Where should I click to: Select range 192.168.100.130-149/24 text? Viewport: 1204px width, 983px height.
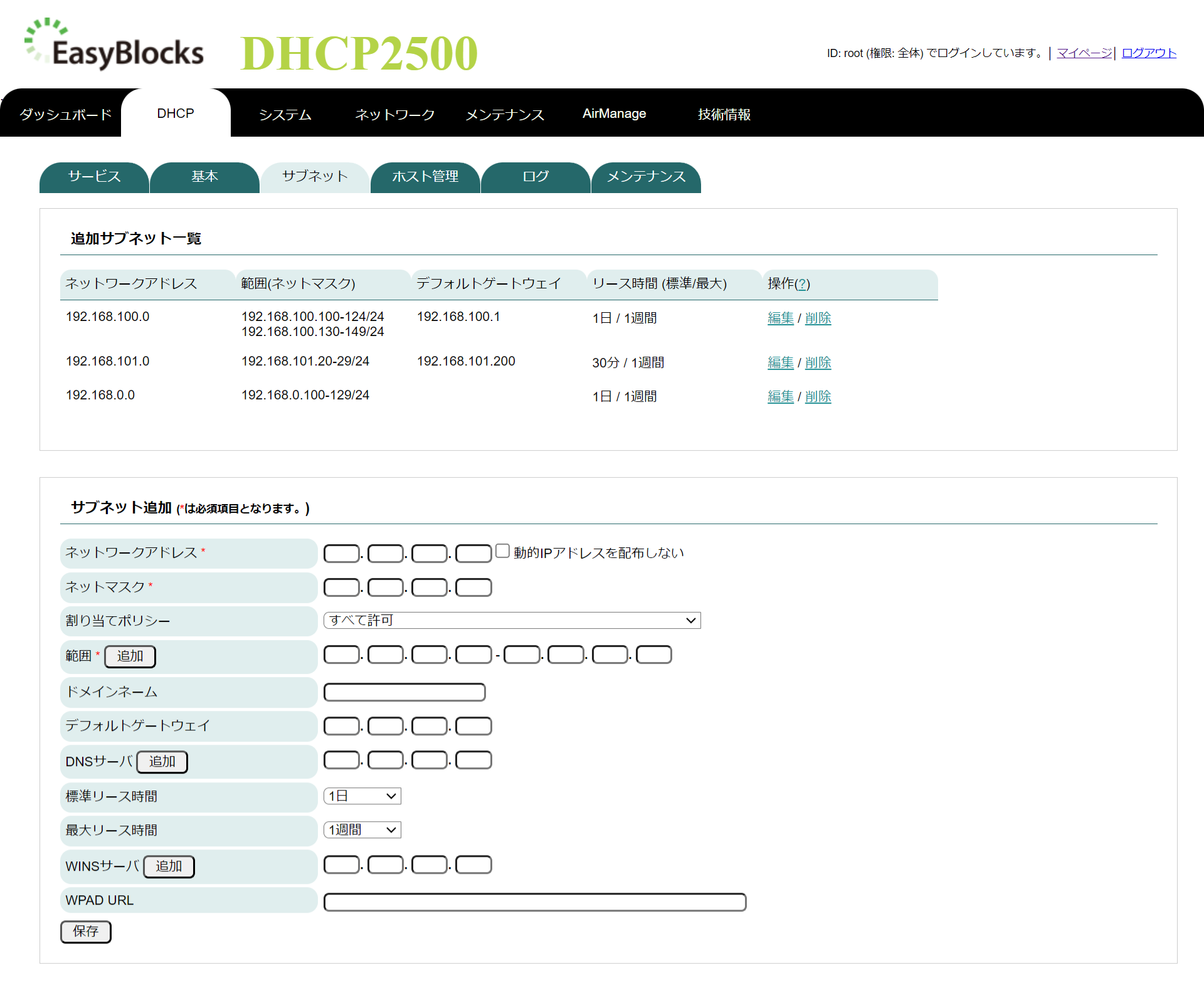tap(313, 332)
